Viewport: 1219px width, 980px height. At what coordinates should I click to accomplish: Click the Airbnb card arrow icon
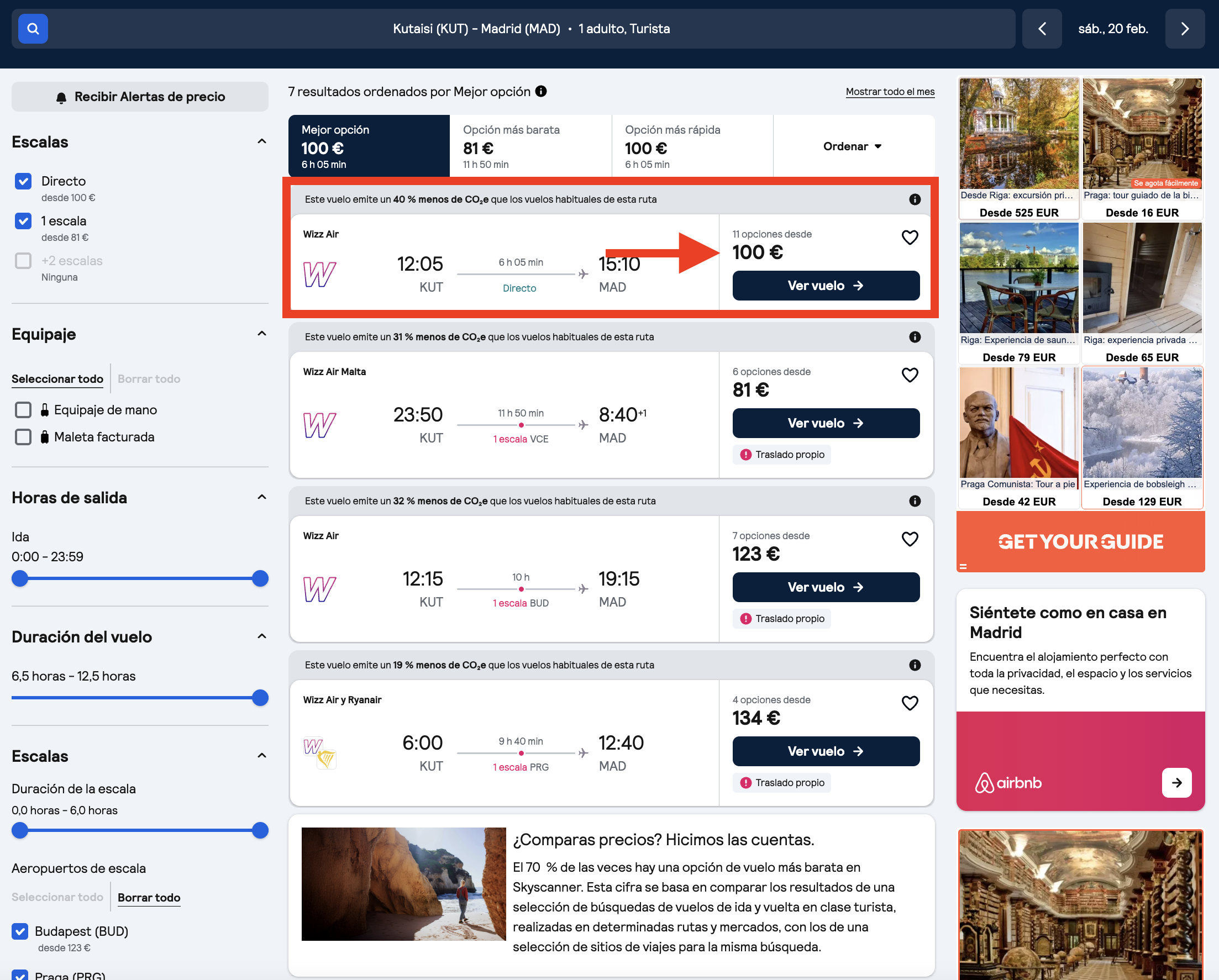coord(1176,783)
